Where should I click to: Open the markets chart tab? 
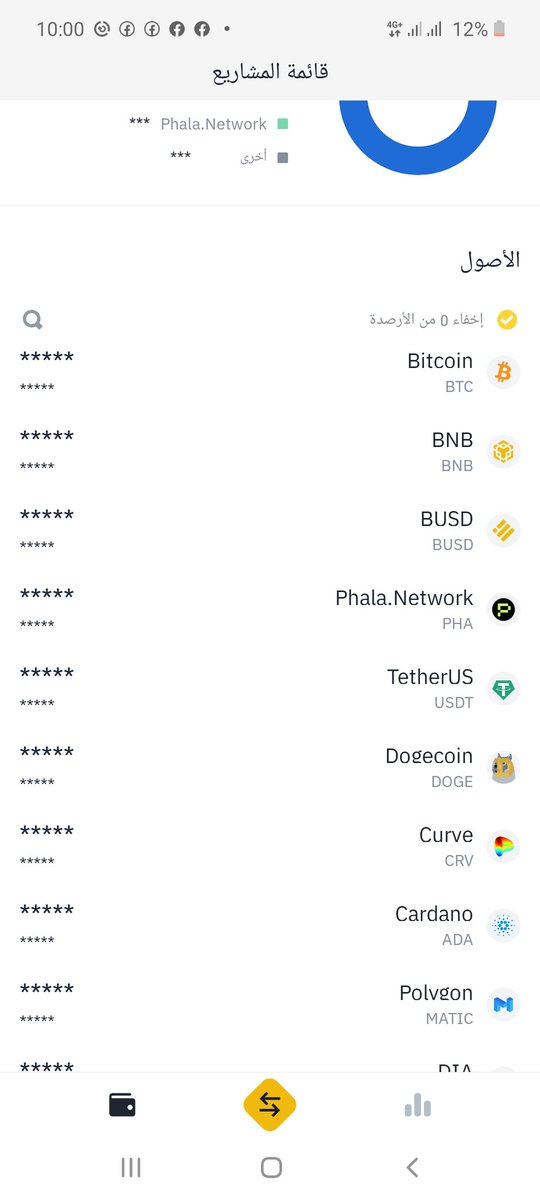click(418, 1105)
